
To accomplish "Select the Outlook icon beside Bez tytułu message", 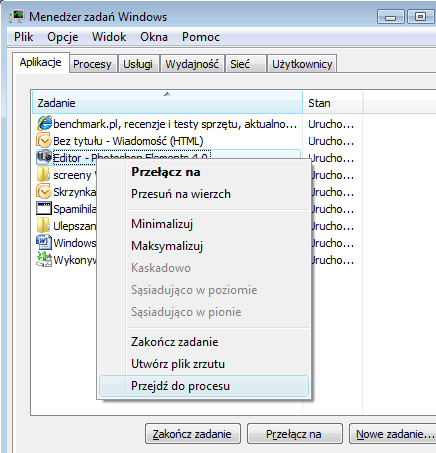I will coord(44,140).
